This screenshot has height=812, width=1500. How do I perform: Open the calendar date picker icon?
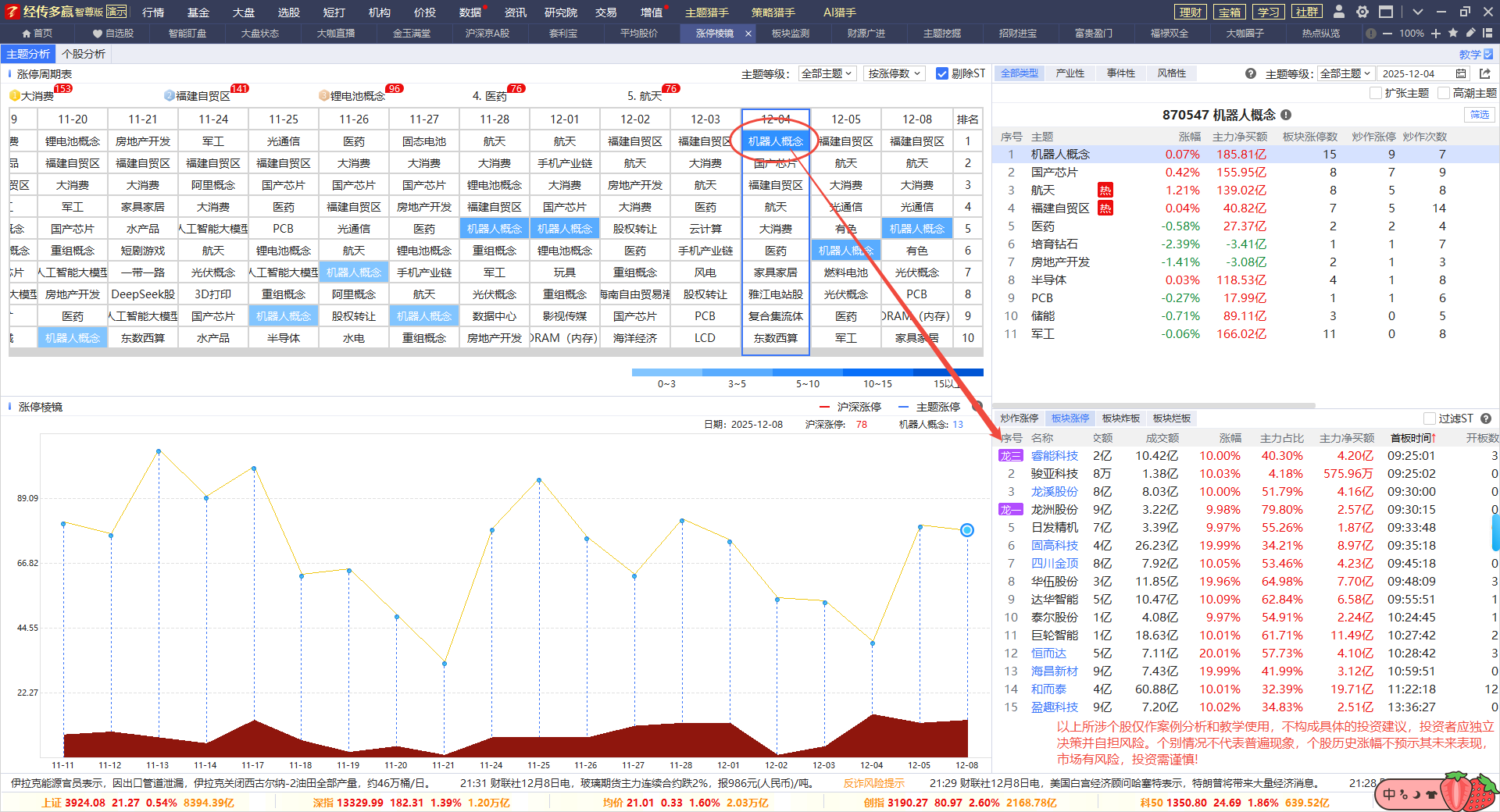[1461, 73]
